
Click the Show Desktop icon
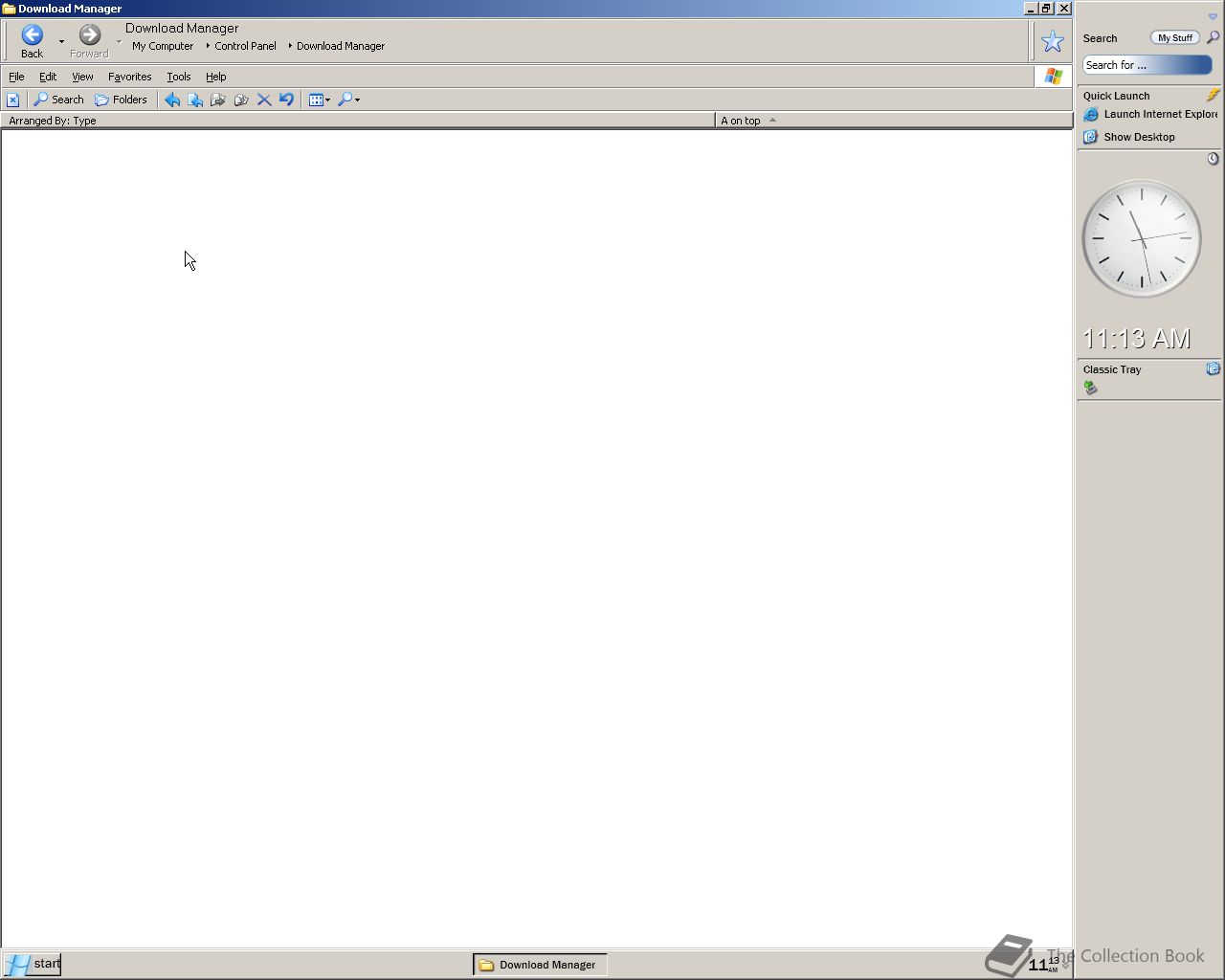[1090, 137]
